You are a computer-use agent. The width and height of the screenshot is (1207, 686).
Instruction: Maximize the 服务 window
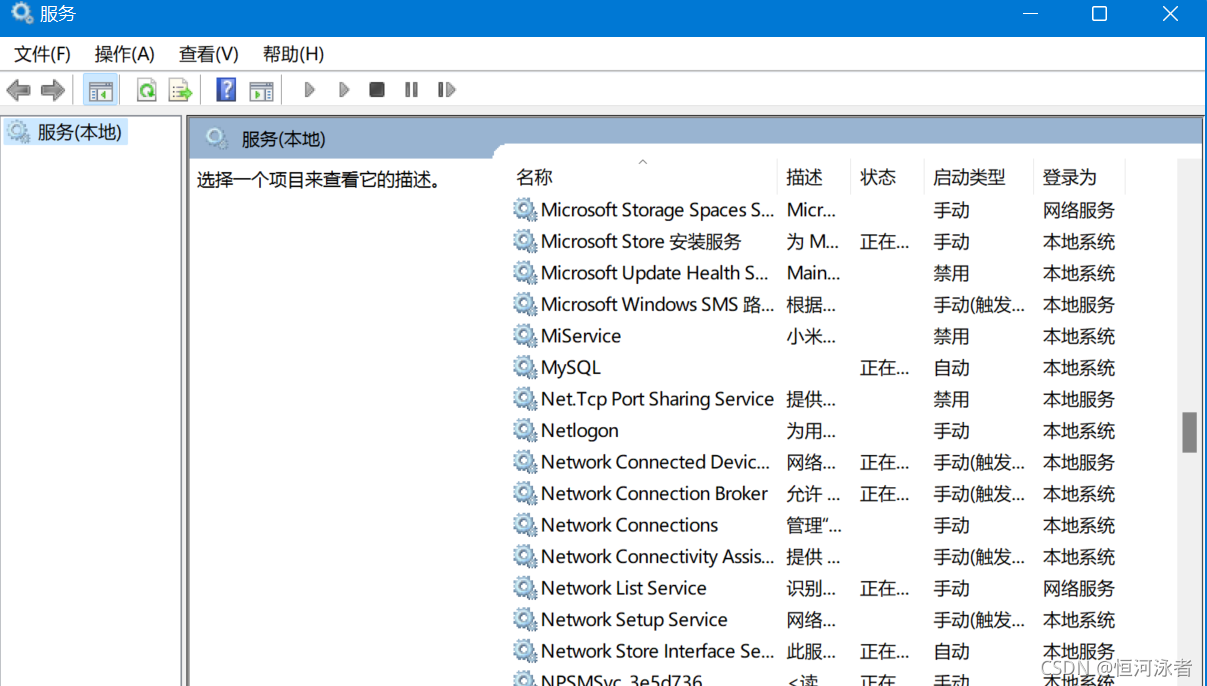1099,14
